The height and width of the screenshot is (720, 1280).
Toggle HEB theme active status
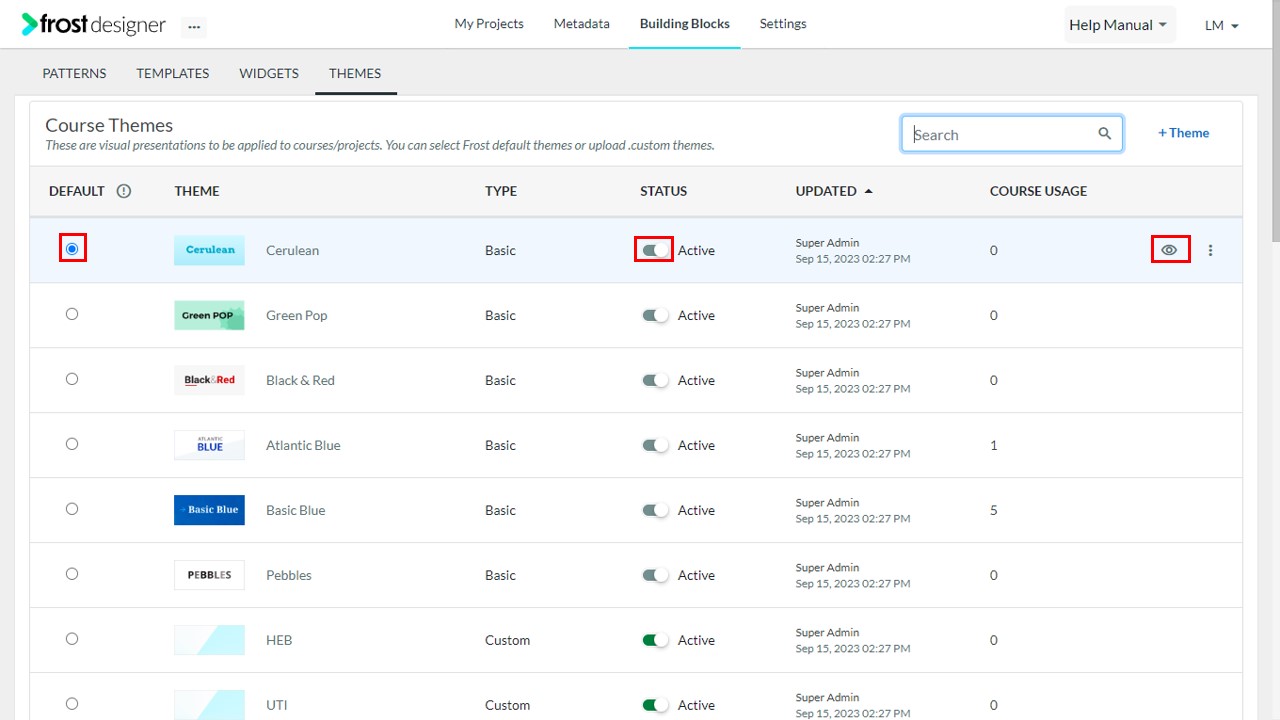[x=655, y=640]
